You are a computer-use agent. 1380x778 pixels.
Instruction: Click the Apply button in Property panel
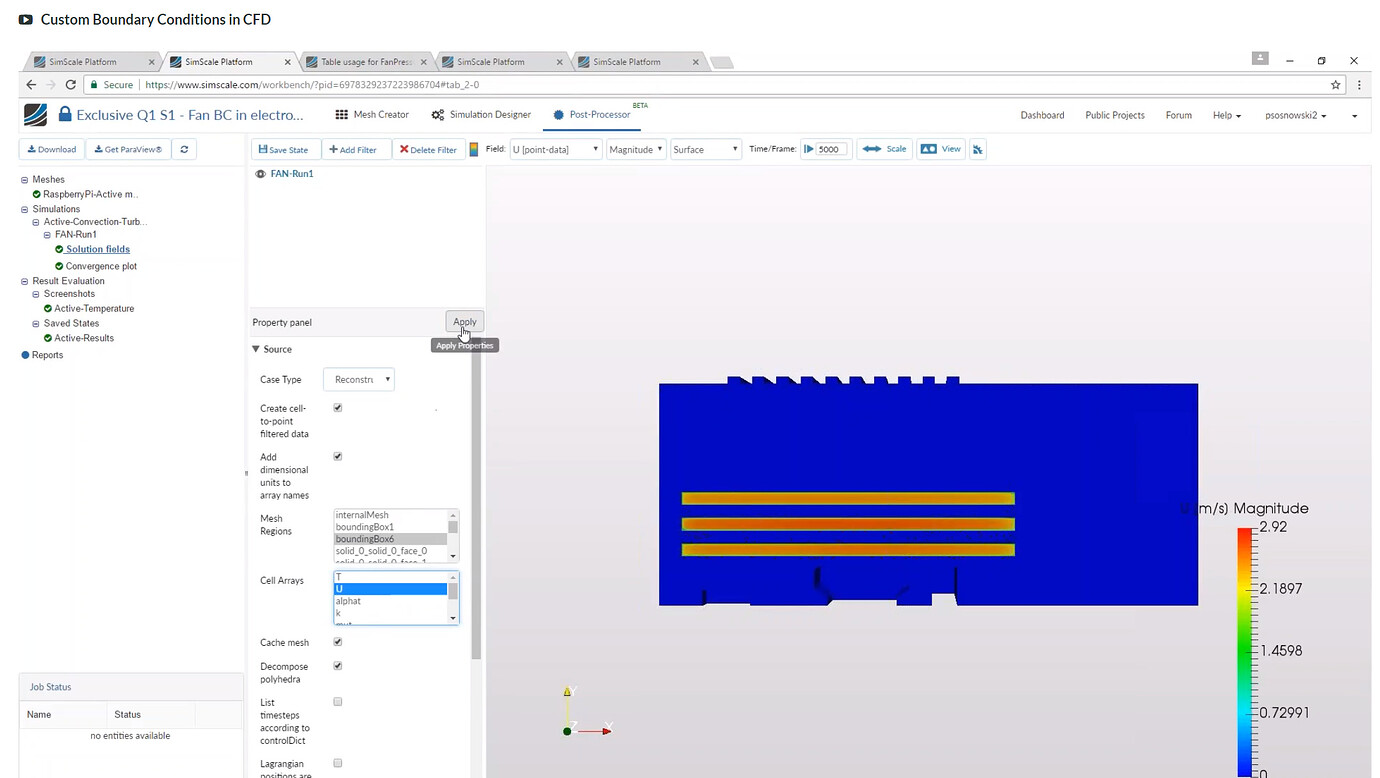(x=463, y=321)
